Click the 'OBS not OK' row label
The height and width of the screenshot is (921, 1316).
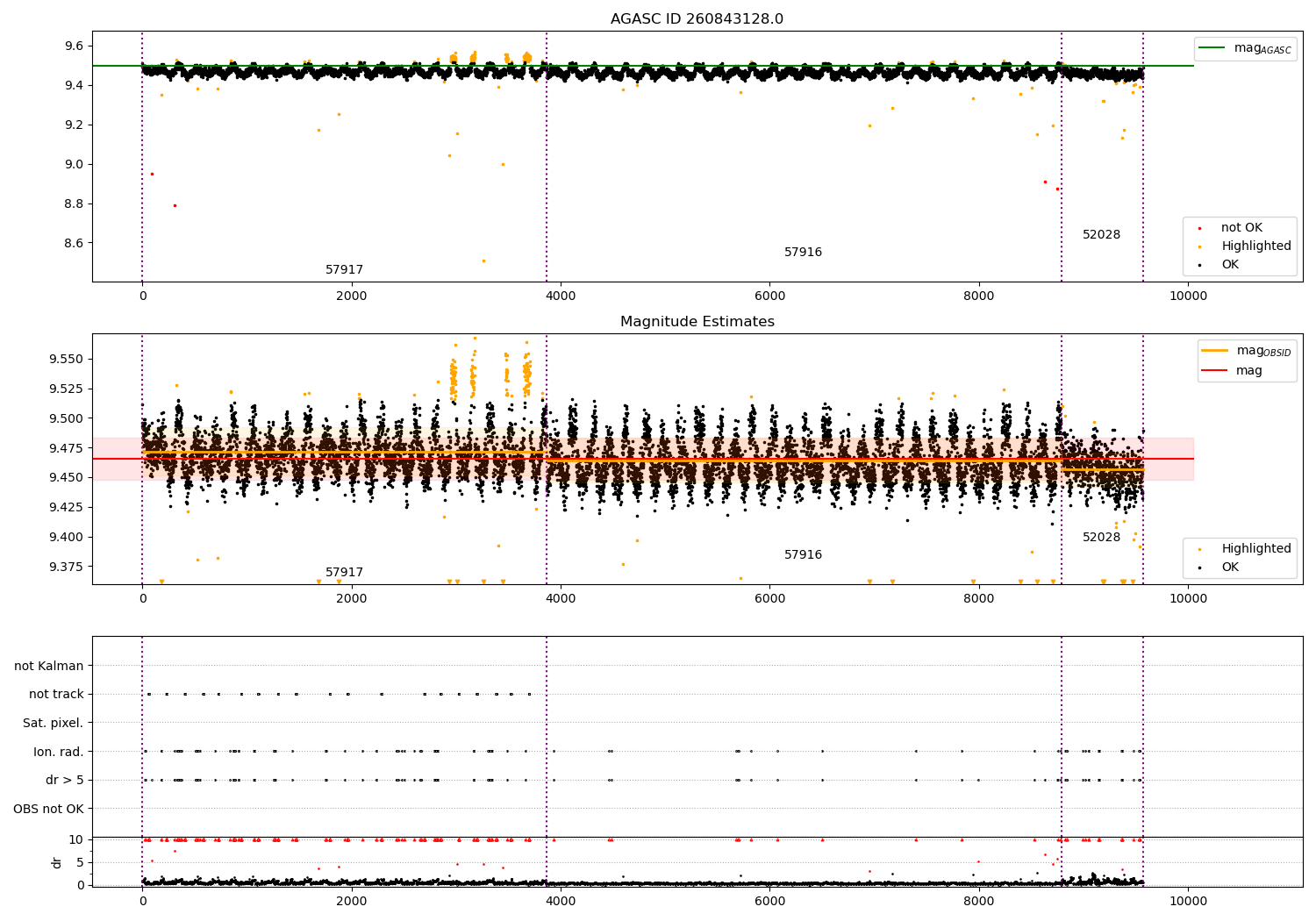[49, 809]
